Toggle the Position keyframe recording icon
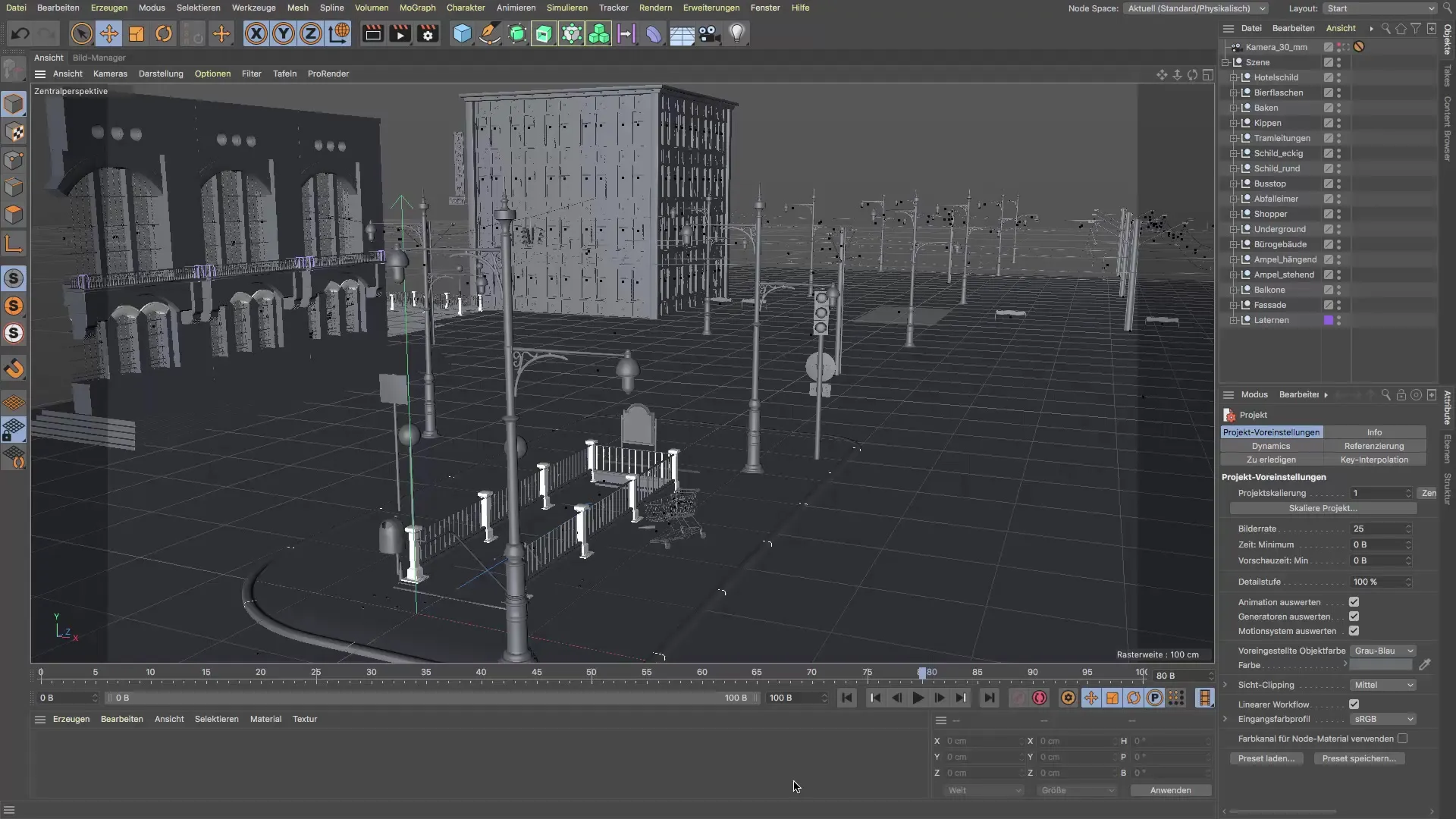Viewport: 1456px width, 819px height. point(1091,698)
